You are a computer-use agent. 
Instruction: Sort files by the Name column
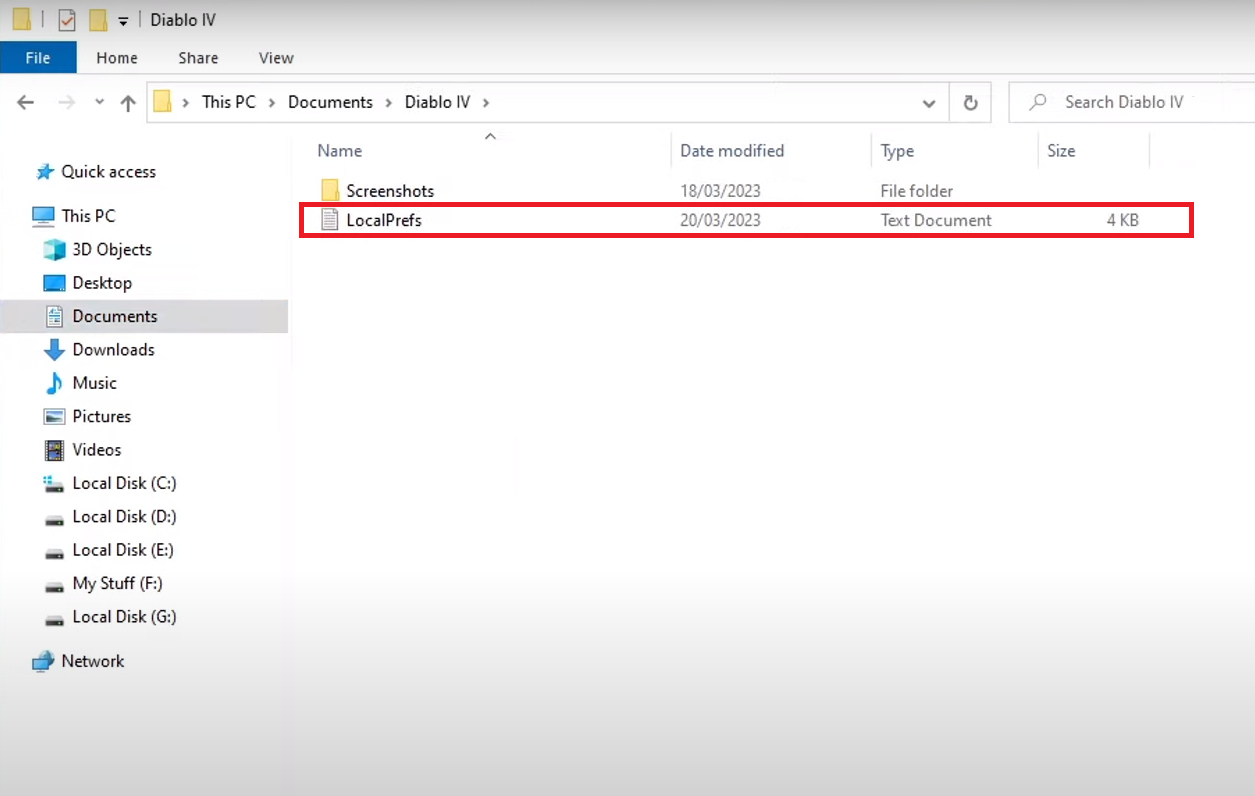pyautogui.click(x=340, y=151)
